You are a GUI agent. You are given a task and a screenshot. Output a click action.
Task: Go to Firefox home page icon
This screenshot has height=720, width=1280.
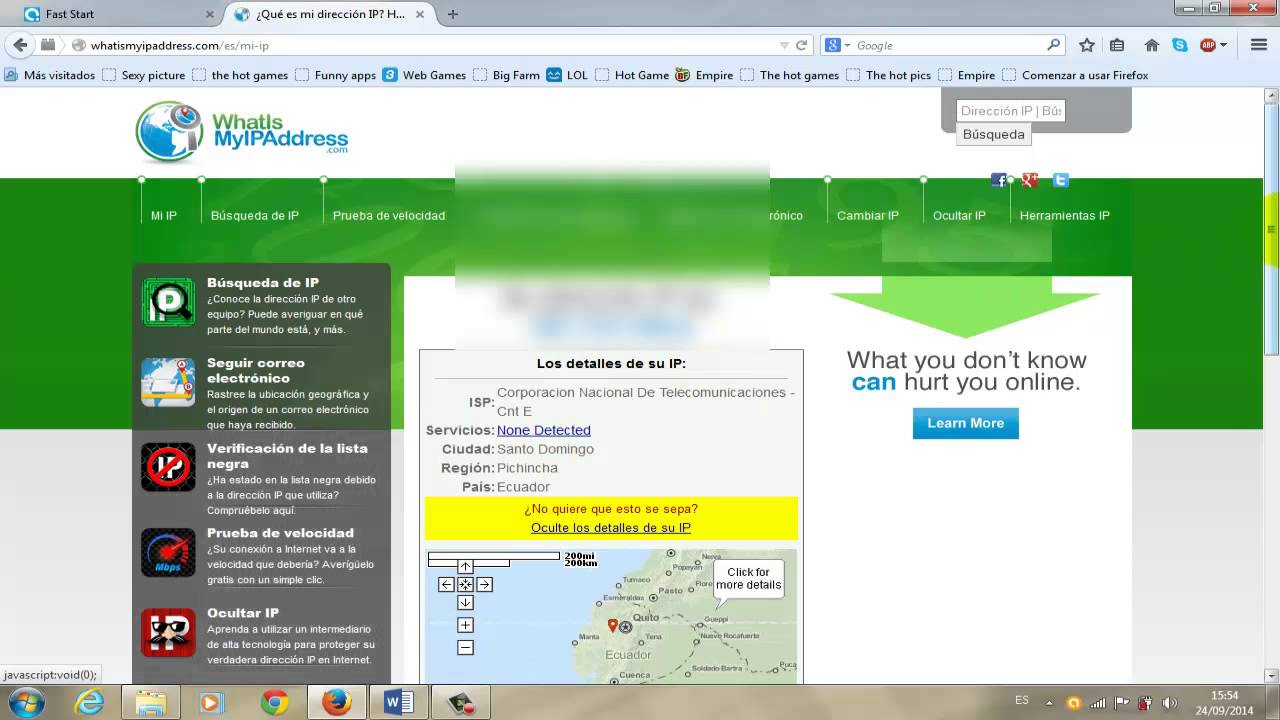(1152, 45)
